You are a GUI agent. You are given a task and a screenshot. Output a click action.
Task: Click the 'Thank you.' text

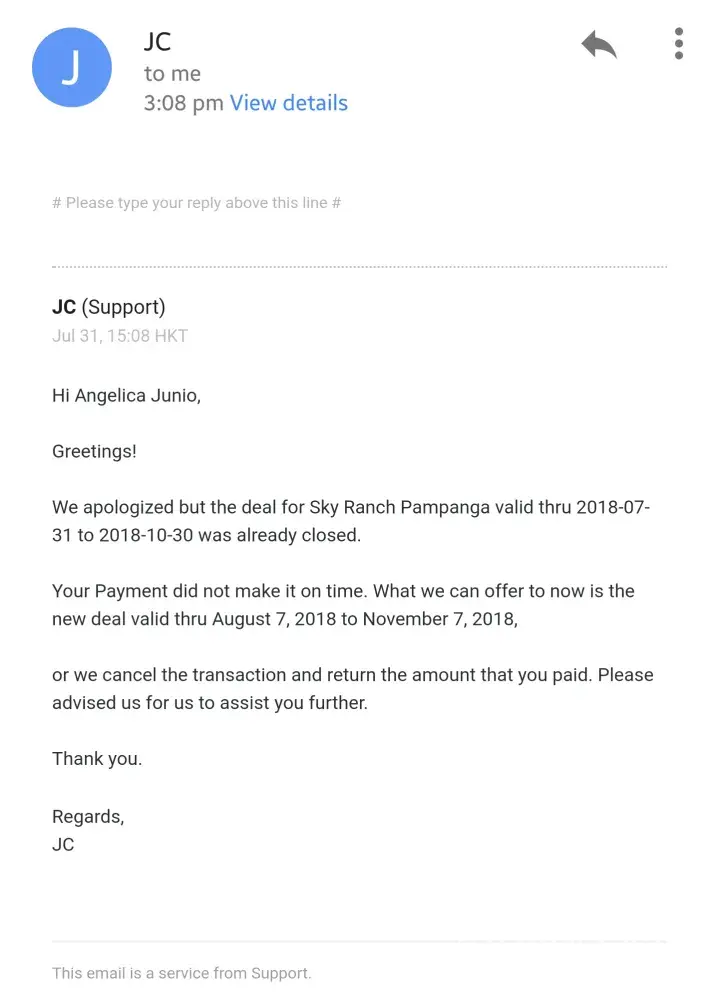pyautogui.click(x=97, y=759)
